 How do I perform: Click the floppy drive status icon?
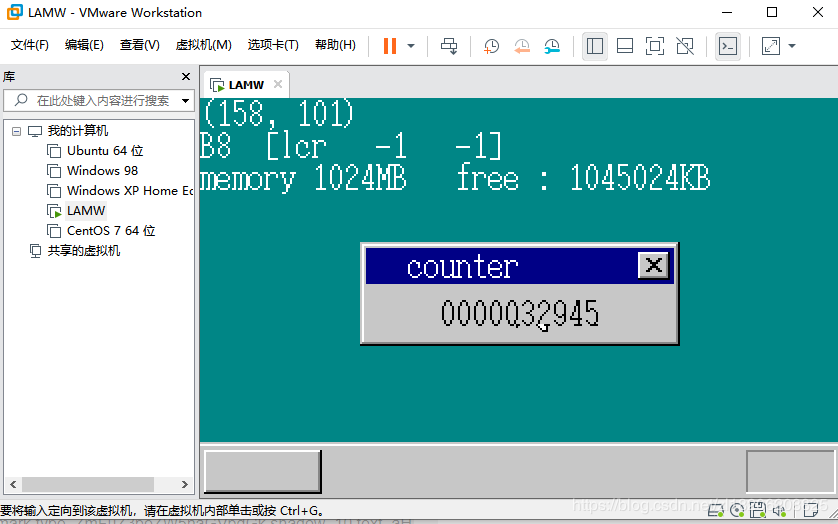point(758,511)
